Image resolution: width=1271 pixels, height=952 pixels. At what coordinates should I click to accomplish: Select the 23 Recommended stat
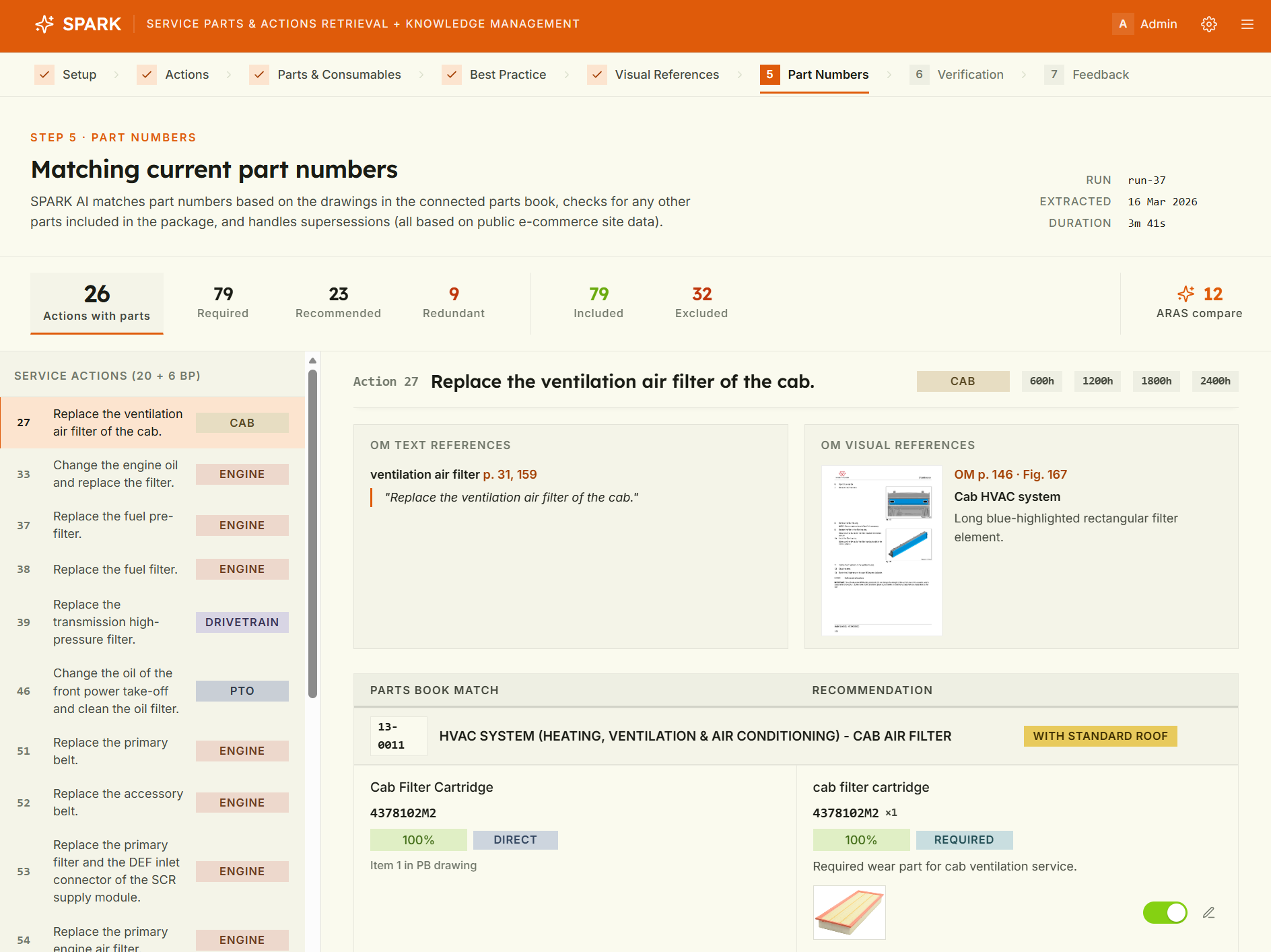[339, 302]
